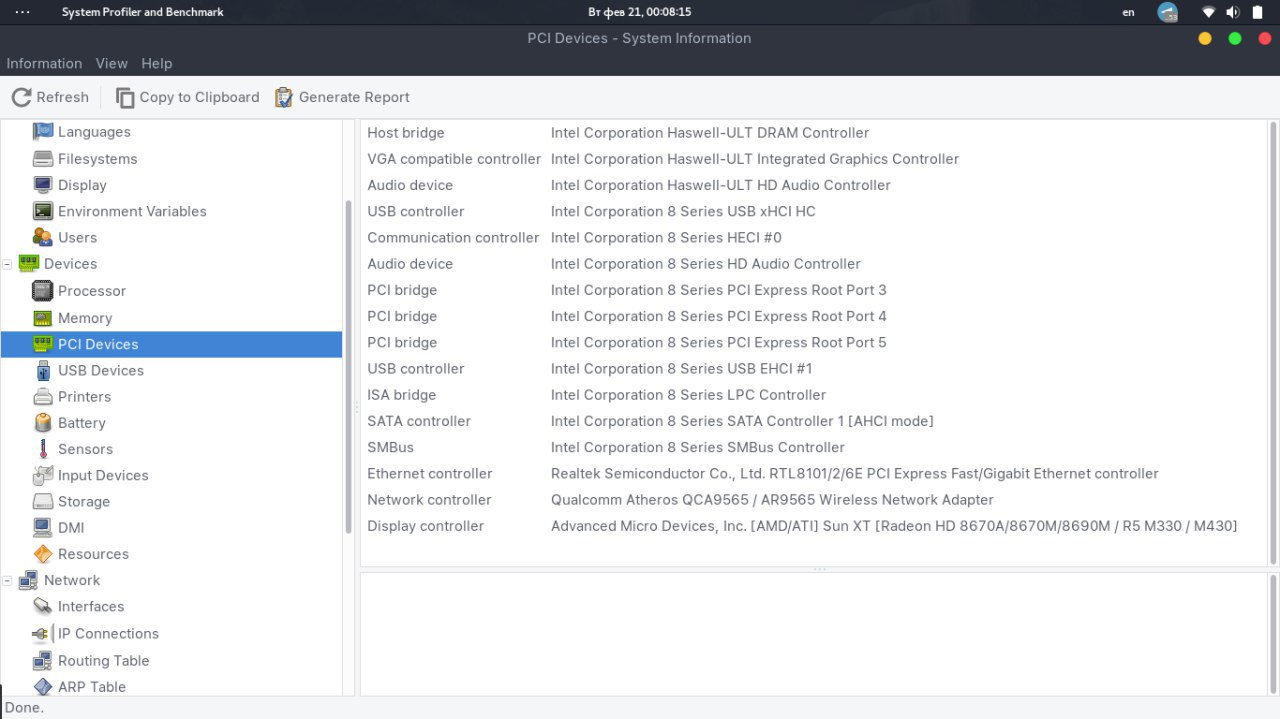Open the Battery icon entry
This screenshot has height=719, width=1280.
click(42, 423)
